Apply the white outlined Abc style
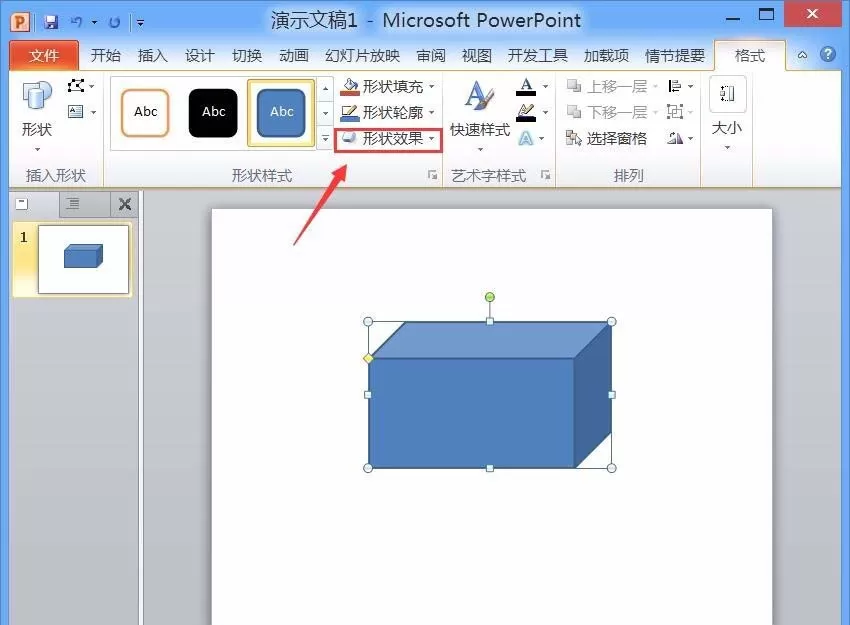Screen dimensions: 850x625 pyautogui.click(x=145, y=113)
